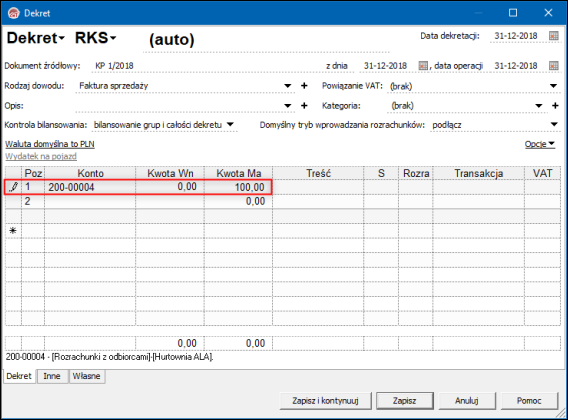Expand Domyślny tryb wprowadzania rozrachunków dropdown
The width and height of the screenshot is (568, 420).
(x=554, y=124)
